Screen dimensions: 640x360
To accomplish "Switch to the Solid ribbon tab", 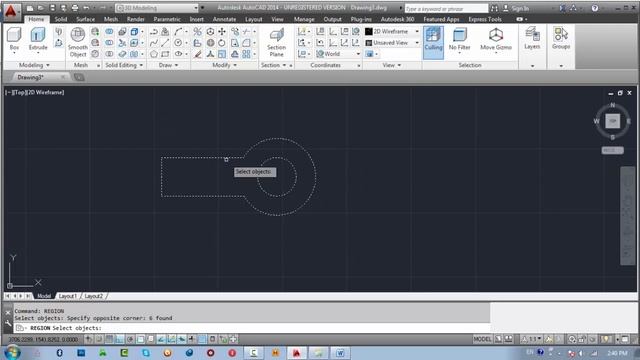I will point(60,19).
